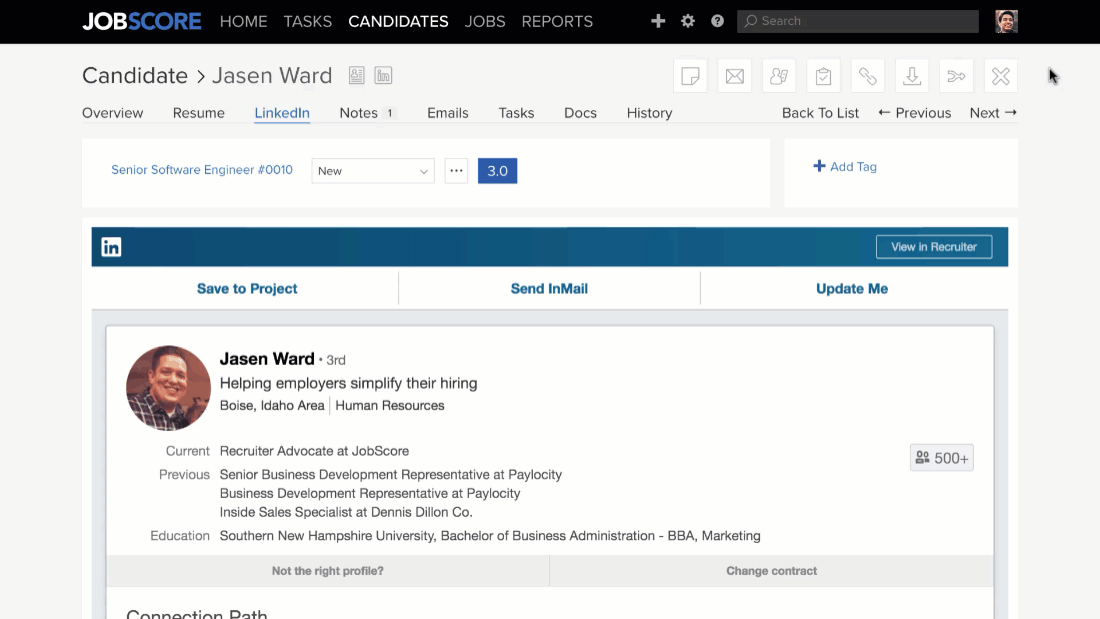Image resolution: width=1100 pixels, height=619 pixels.
Task: Click Change contract
Action: (x=772, y=571)
